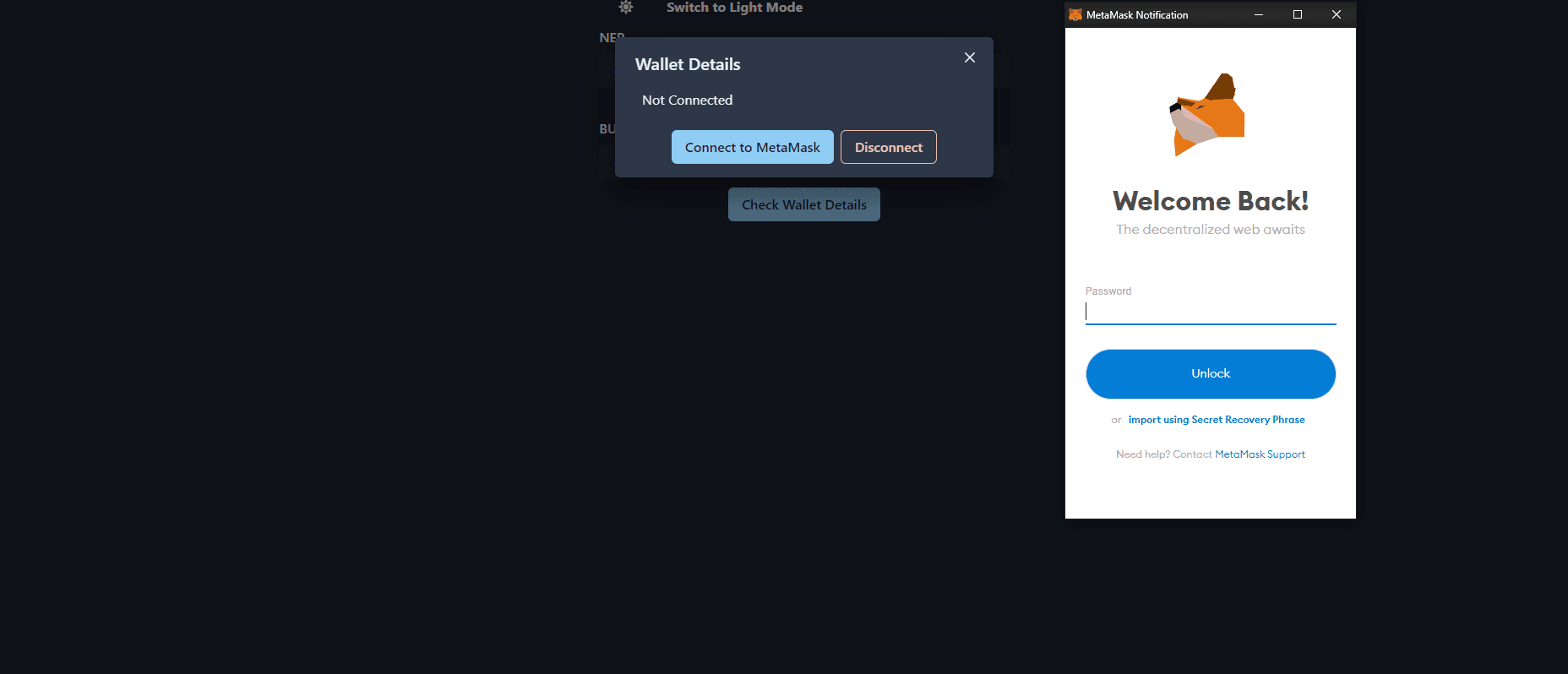Maximize the MetaMask Notification window

[x=1298, y=14]
